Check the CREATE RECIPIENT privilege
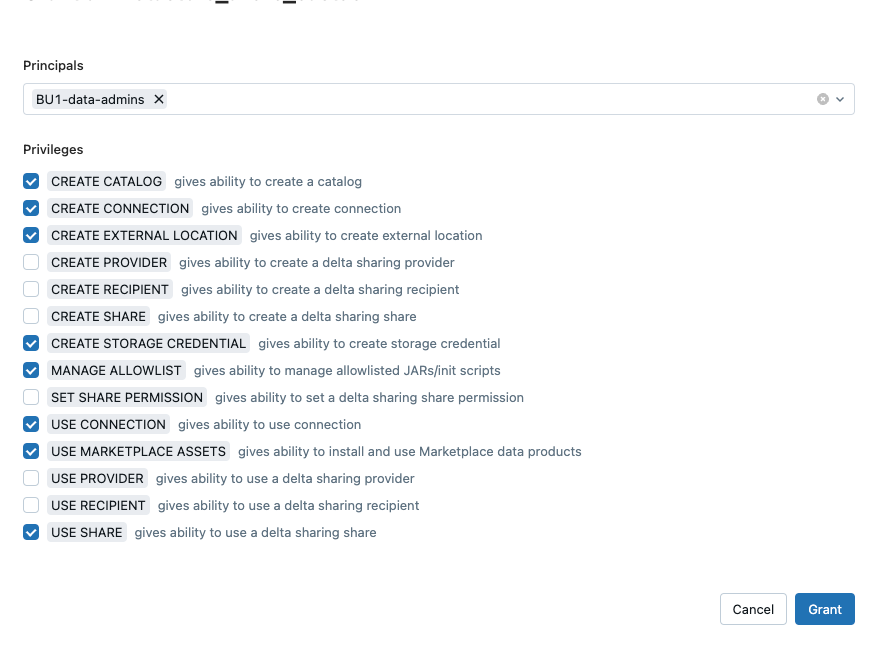 [31, 289]
